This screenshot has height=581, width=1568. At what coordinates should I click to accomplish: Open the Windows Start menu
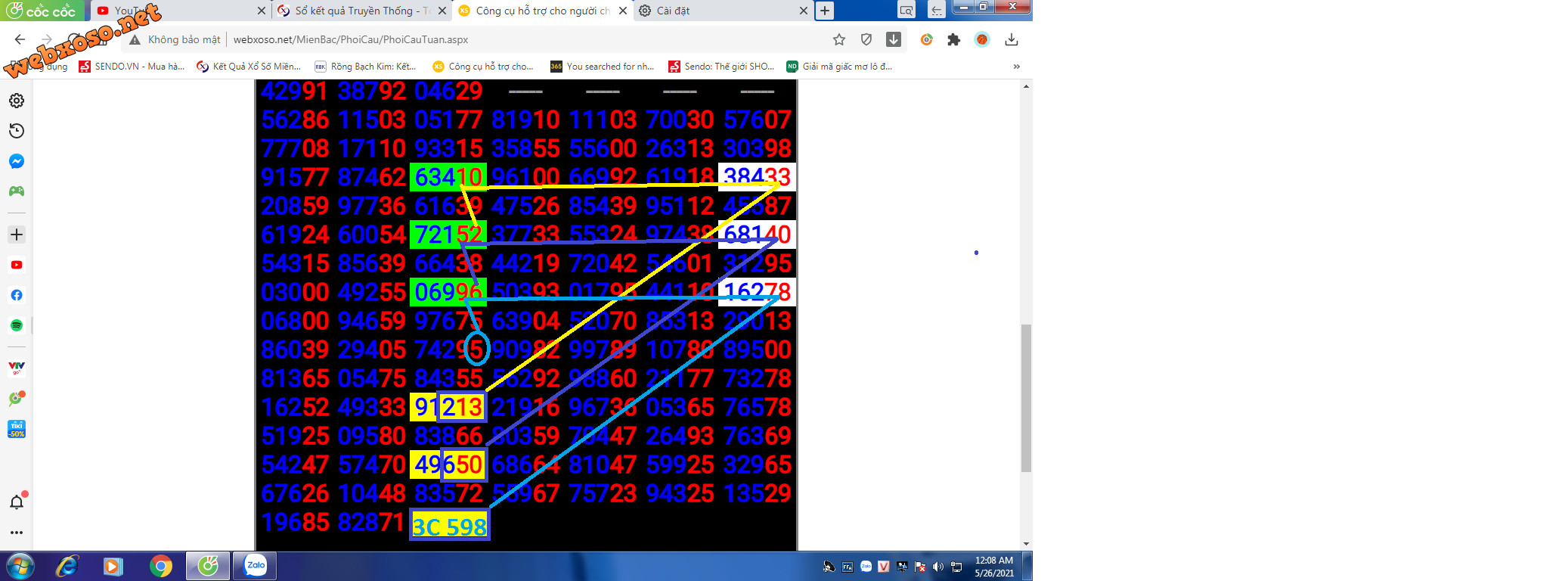[x=20, y=566]
